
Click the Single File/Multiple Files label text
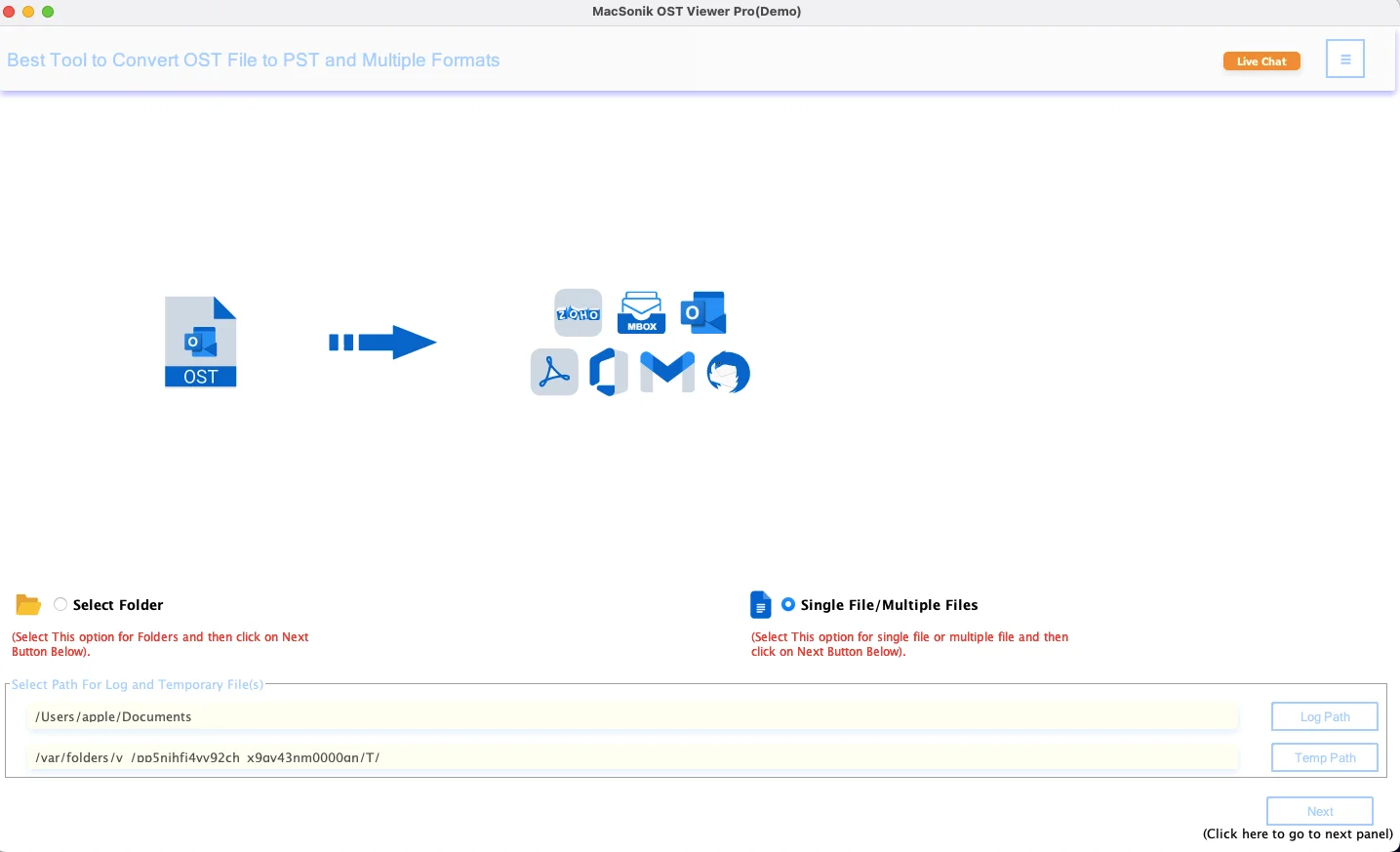889,605
